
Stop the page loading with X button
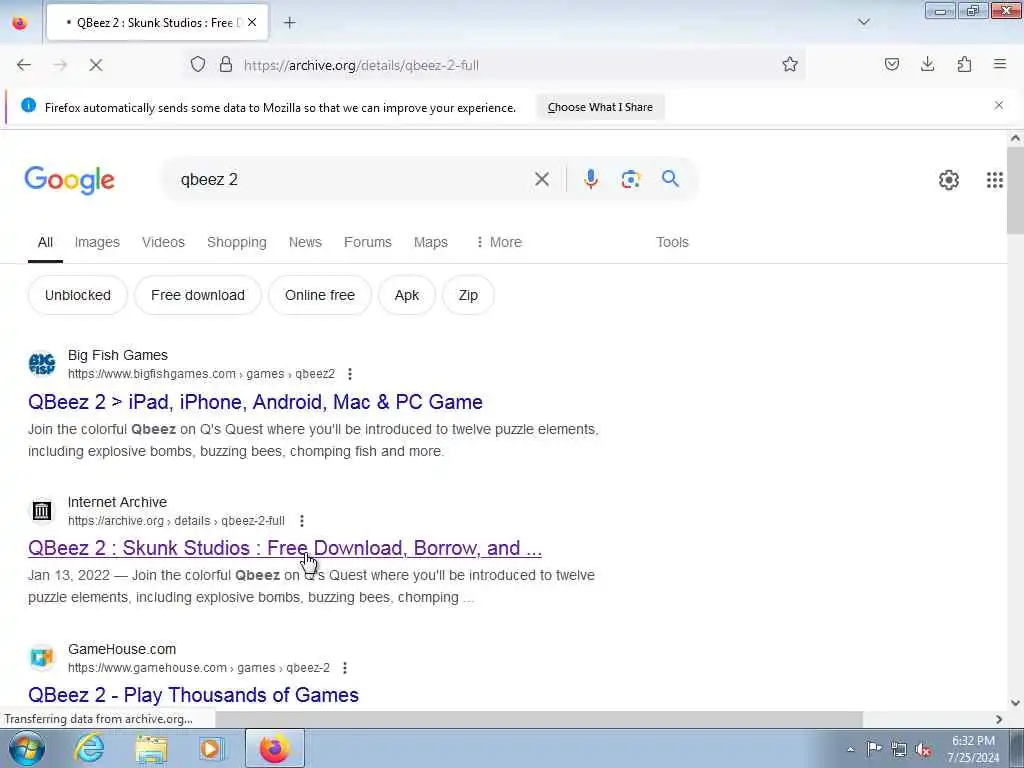tap(96, 65)
